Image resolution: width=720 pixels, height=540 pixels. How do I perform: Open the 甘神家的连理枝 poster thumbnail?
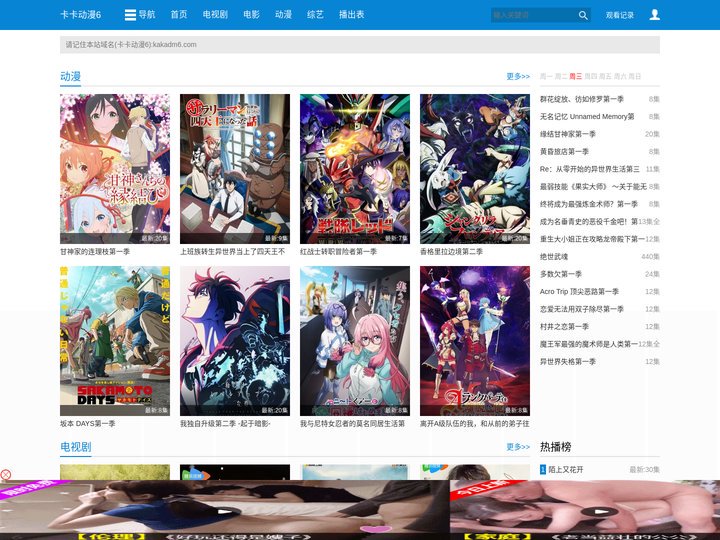click(x=115, y=169)
